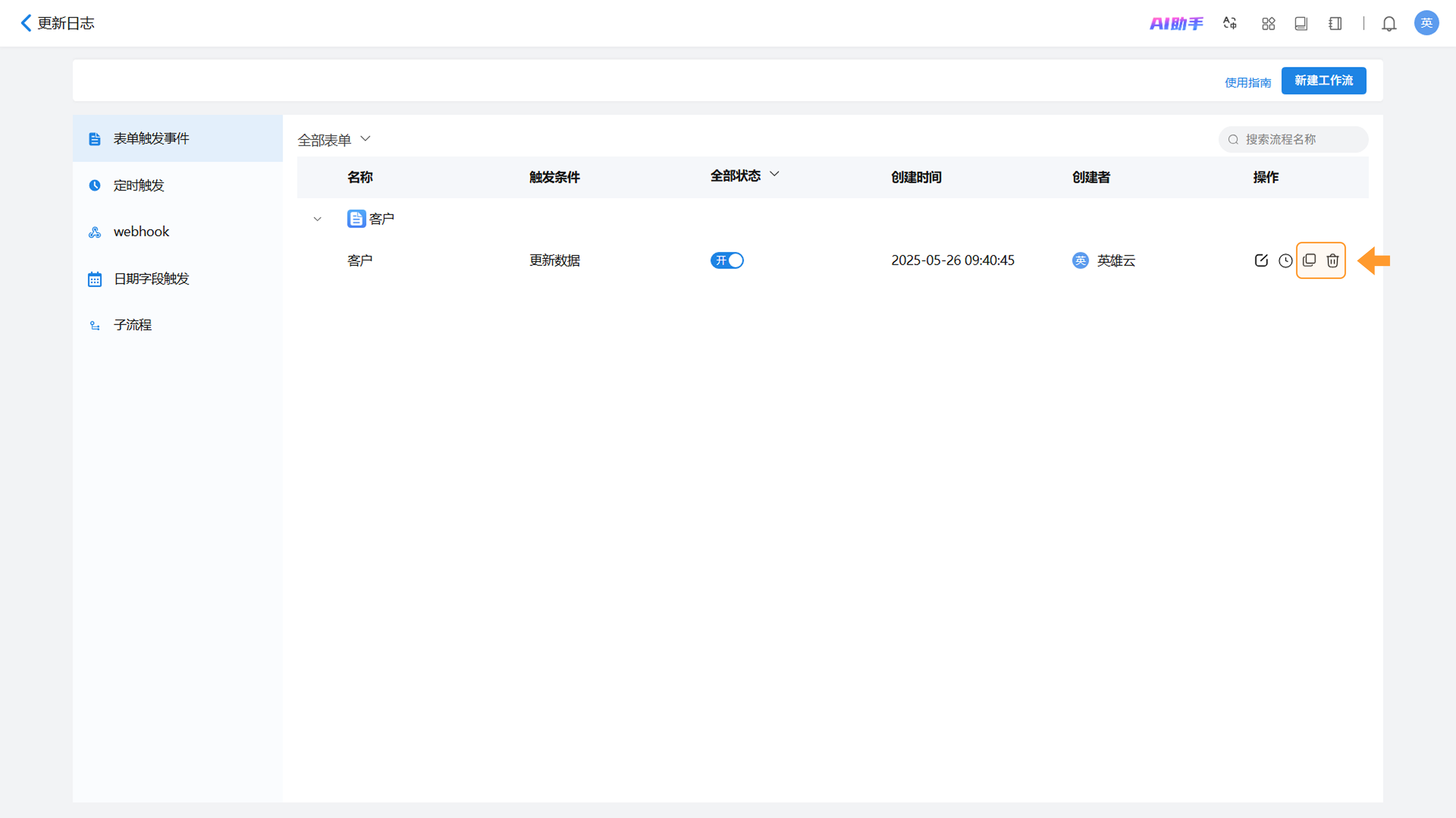Click creator name 英雄云
1456x818 pixels.
pyautogui.click(x=1116, y=260)
